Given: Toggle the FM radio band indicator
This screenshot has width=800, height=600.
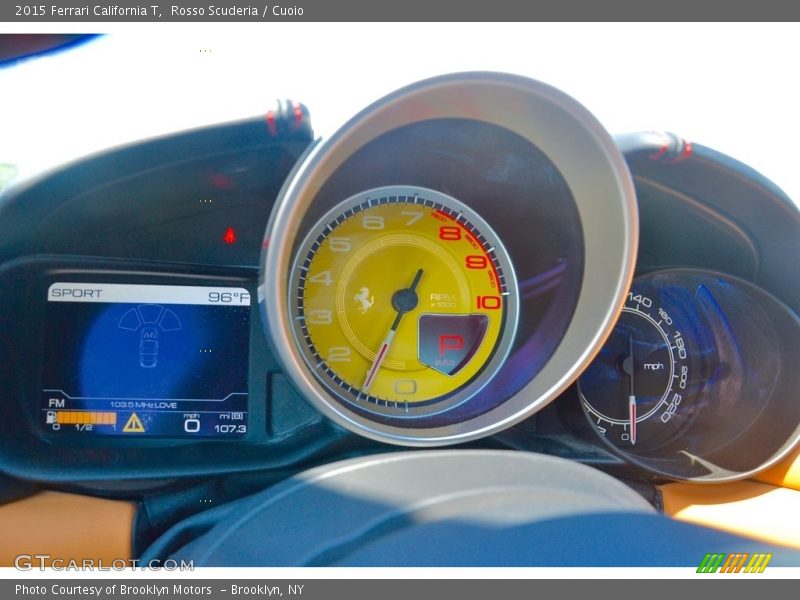Looking at the screenshot, I should [x=55, y=401].
